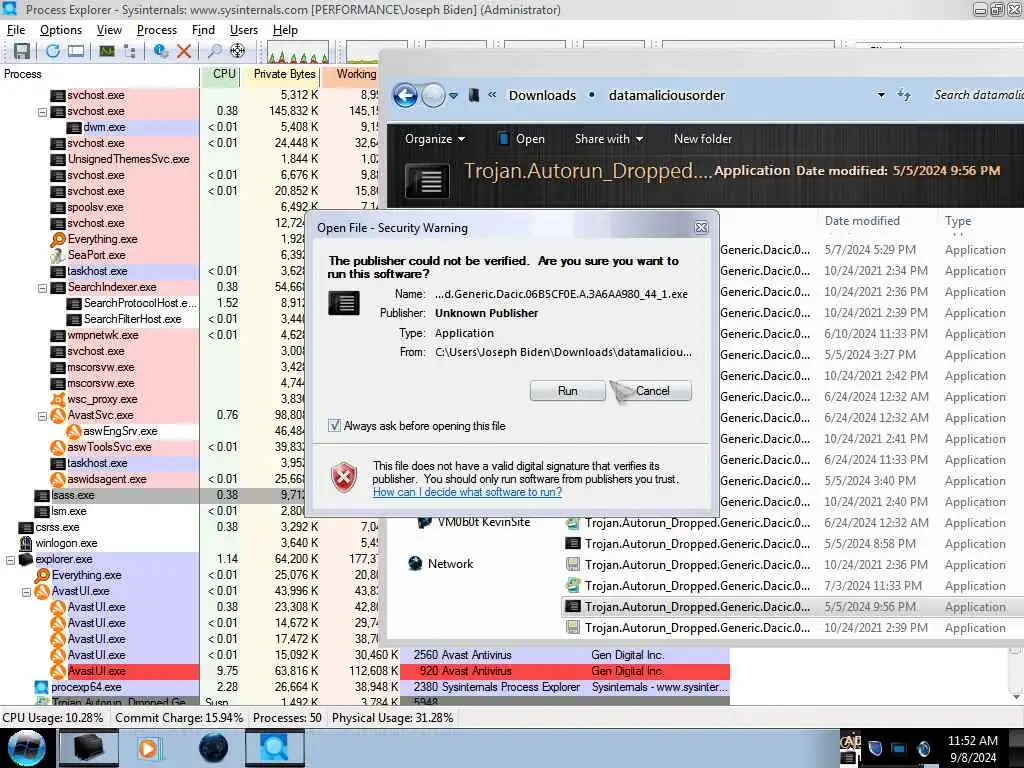Collapse the svchost.exe node containing dwm.exe
Screen dimensions: 1024x768
point(42,112)
